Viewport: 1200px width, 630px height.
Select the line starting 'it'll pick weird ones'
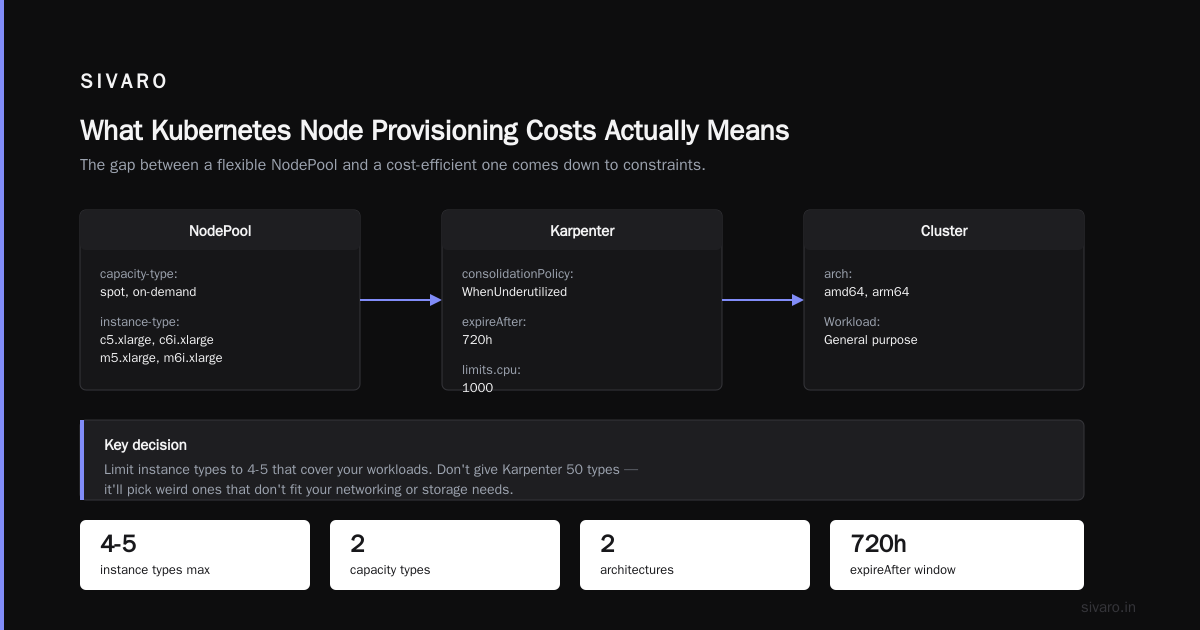point(308,490)
